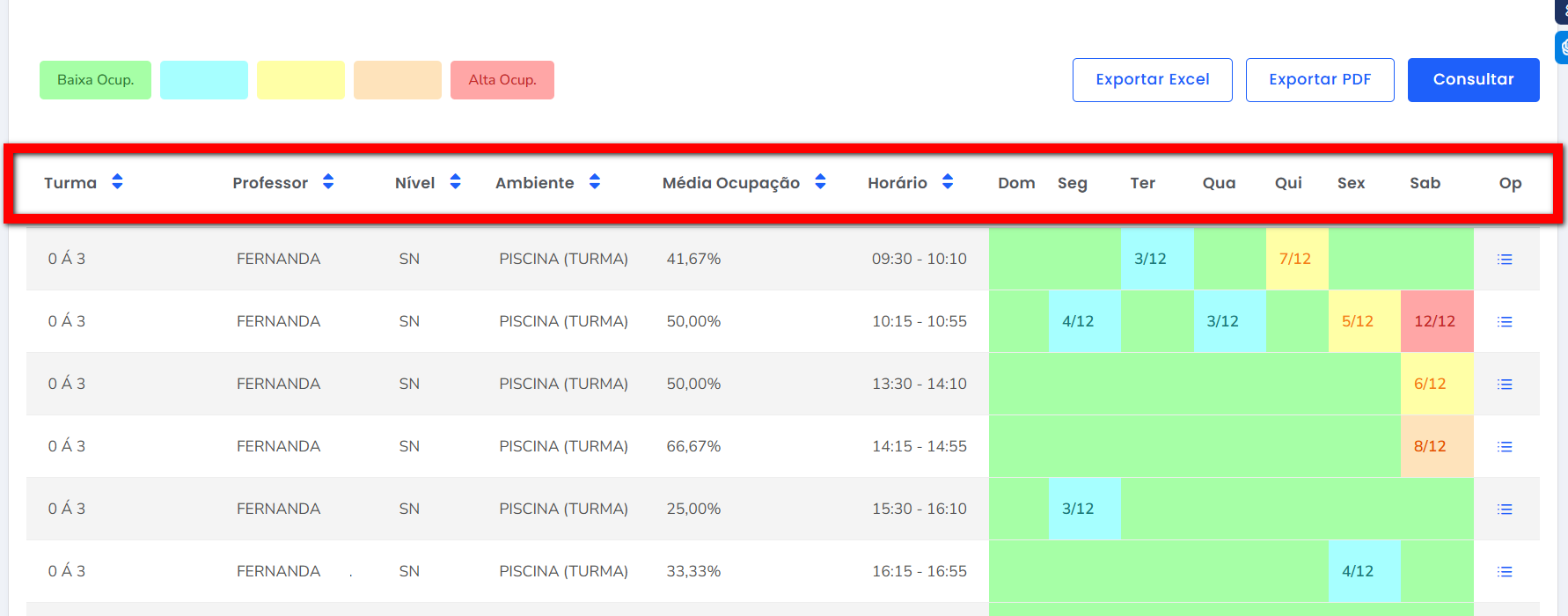This screenshot has height=616, width=1568.
Task: Click the 12/12 red Saturday cell
Action: point(1436,321)
